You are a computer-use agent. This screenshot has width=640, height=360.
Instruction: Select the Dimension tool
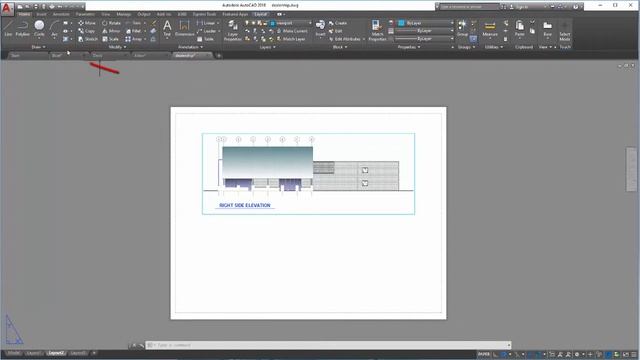tap(184, 29)
